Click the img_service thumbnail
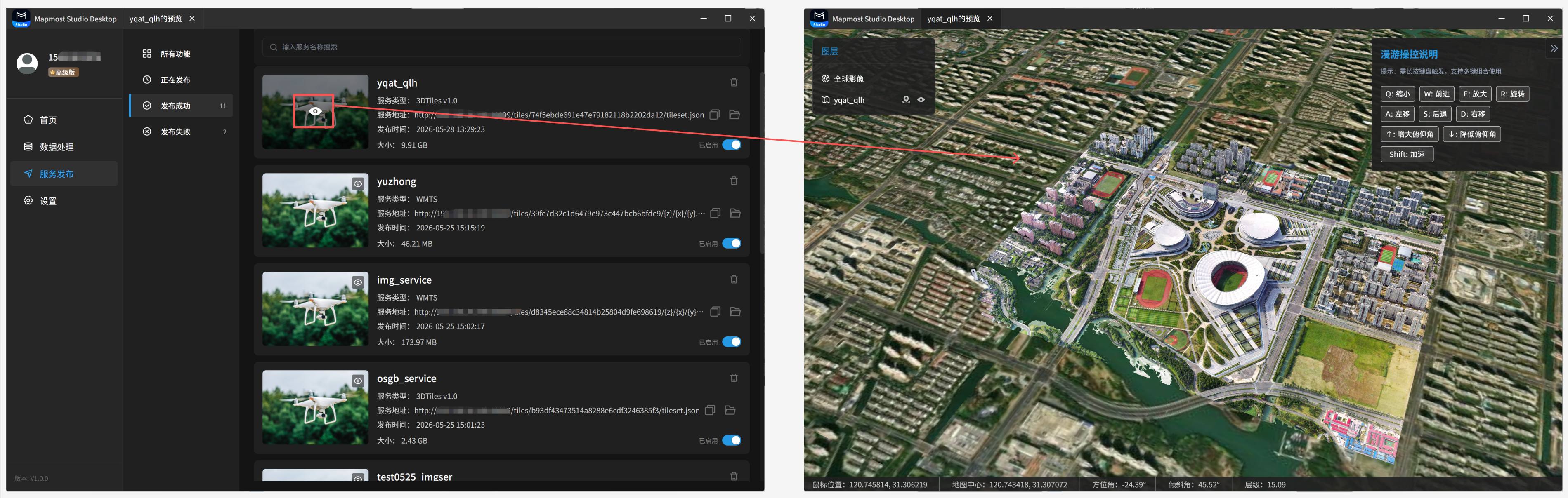Image resolution: width=1568 pixels, height=498 pixels. click(315, 309)
